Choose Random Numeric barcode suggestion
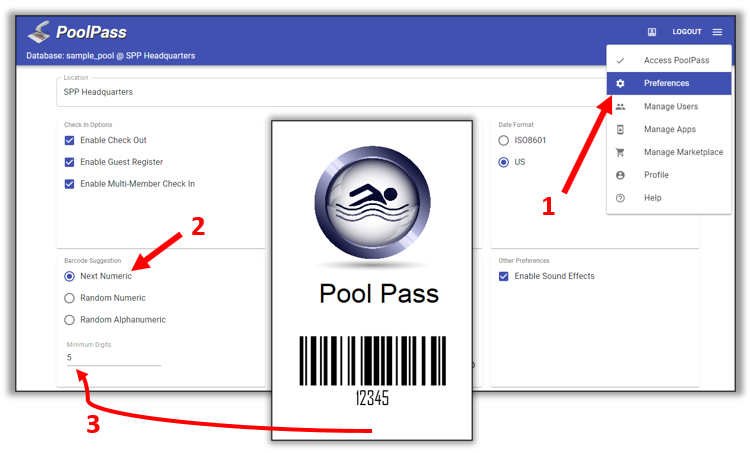The image size is (750, 453). (x=69, y=298)
